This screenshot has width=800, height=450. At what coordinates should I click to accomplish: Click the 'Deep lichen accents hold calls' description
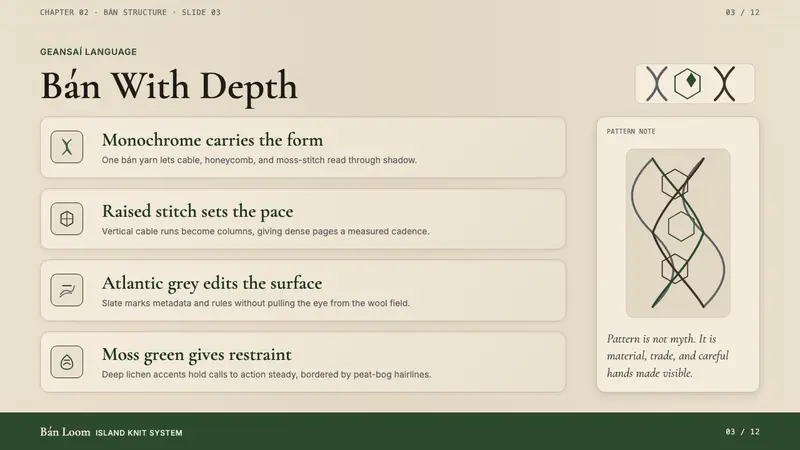[266, 374]
